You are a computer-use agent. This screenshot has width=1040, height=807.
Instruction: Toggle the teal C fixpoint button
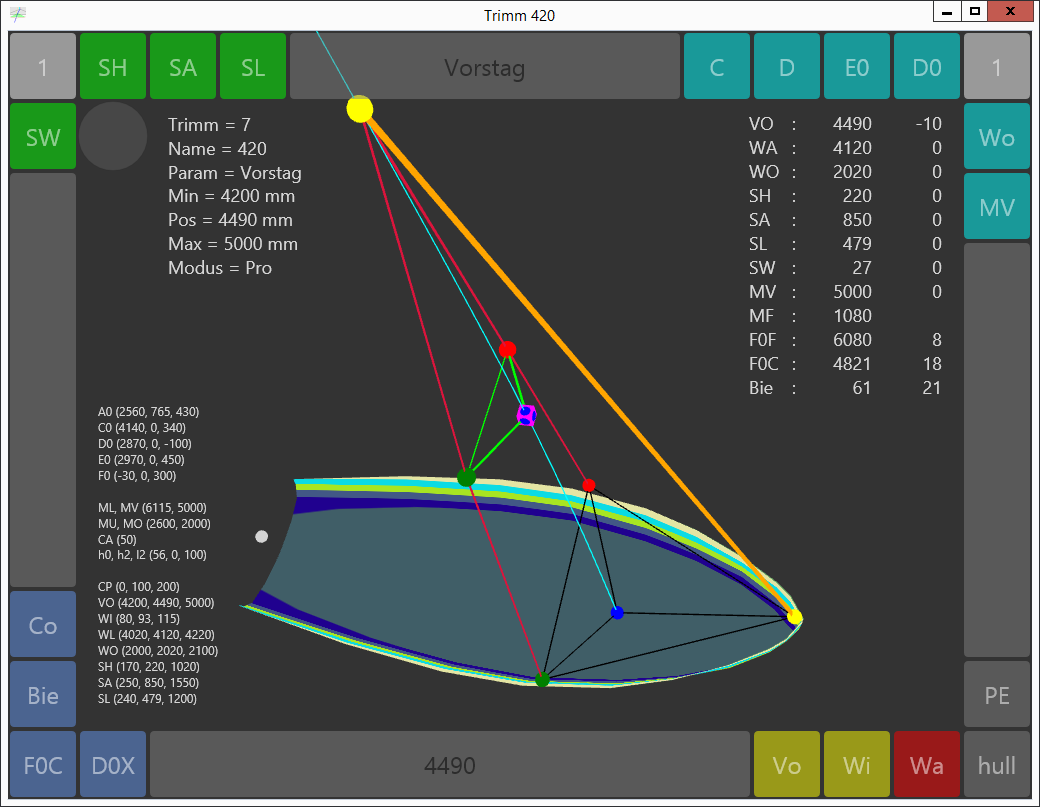pyautogui.click(x=716, y=67)
